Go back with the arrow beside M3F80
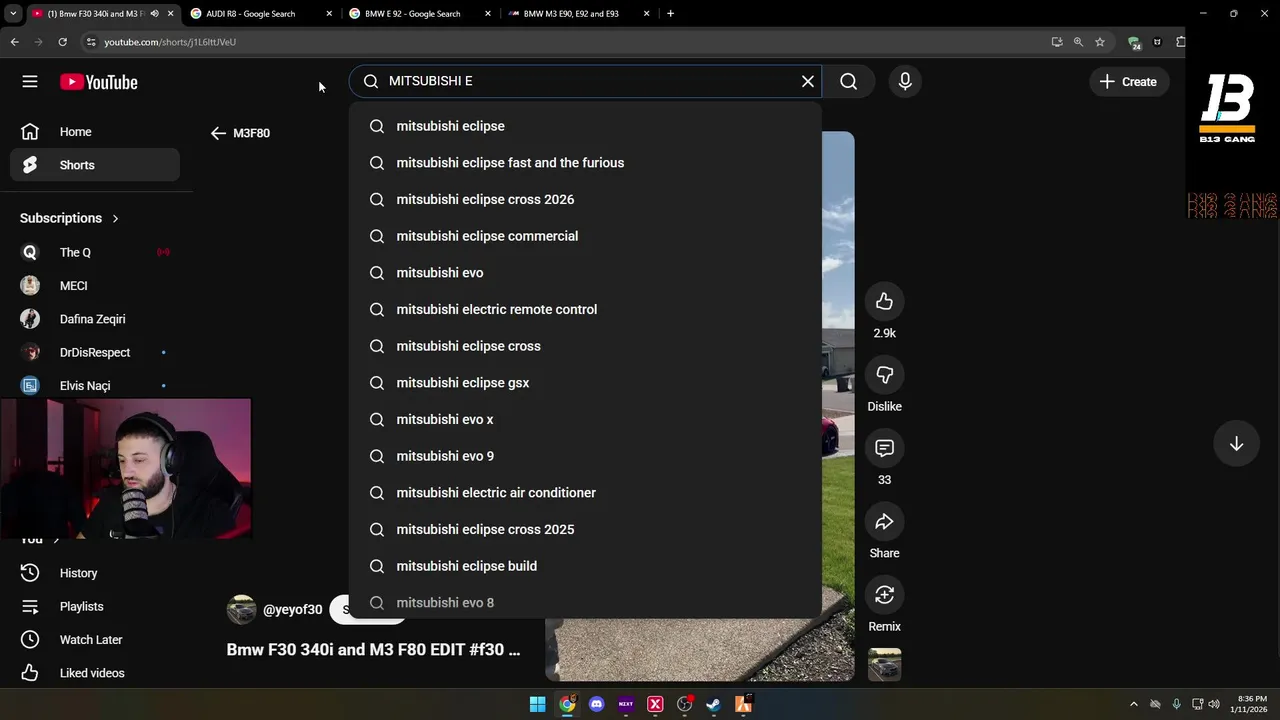Viewport: 1280px width, 720px height. [x=218, y=133]
